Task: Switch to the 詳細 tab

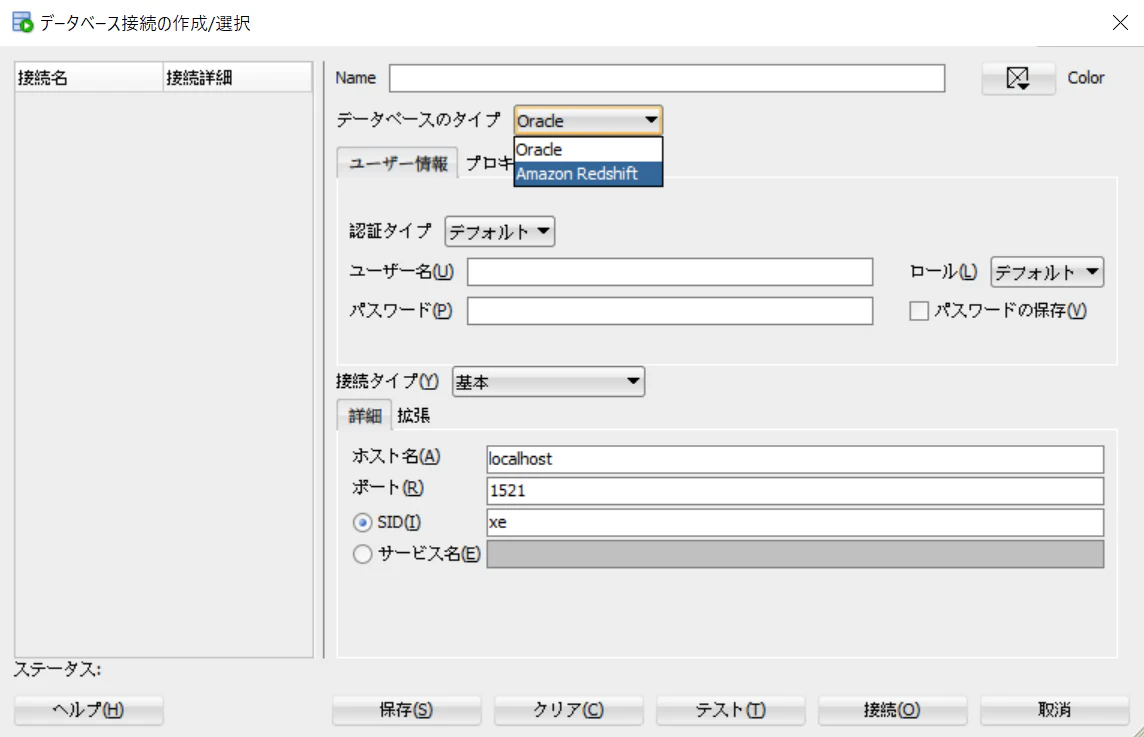Action: [365, 416]
